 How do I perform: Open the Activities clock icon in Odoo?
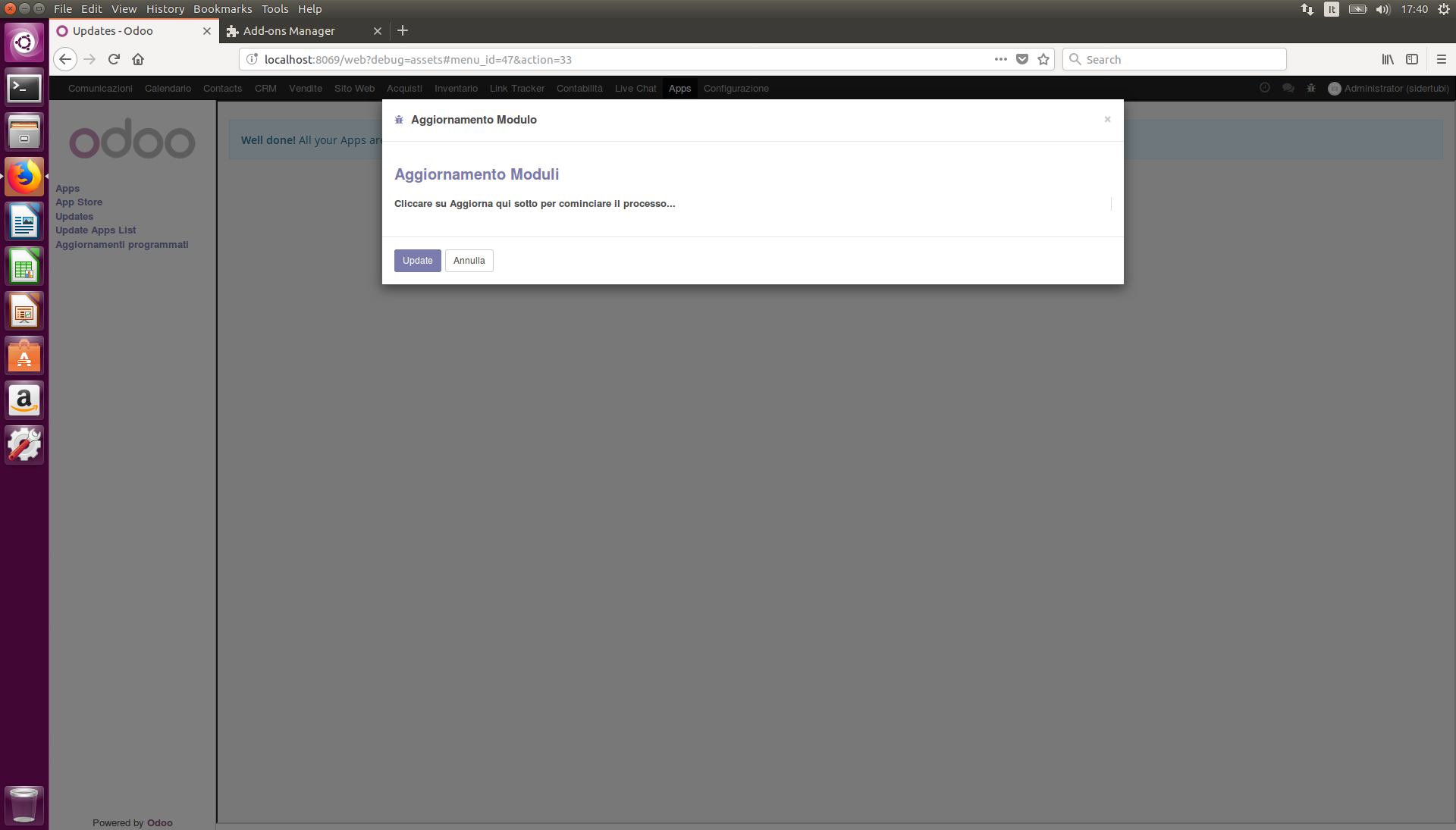tap(1265, 88)
